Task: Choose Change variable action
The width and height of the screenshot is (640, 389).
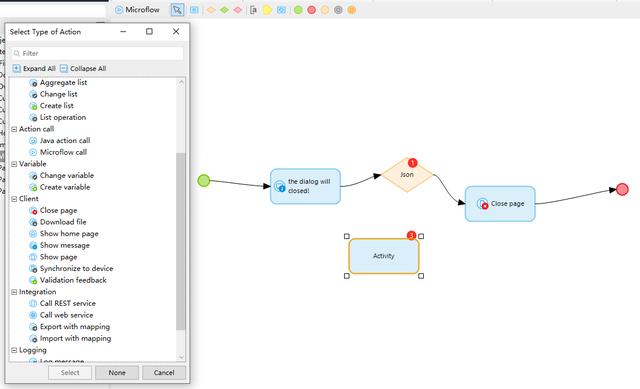Action: pos(62,176)
